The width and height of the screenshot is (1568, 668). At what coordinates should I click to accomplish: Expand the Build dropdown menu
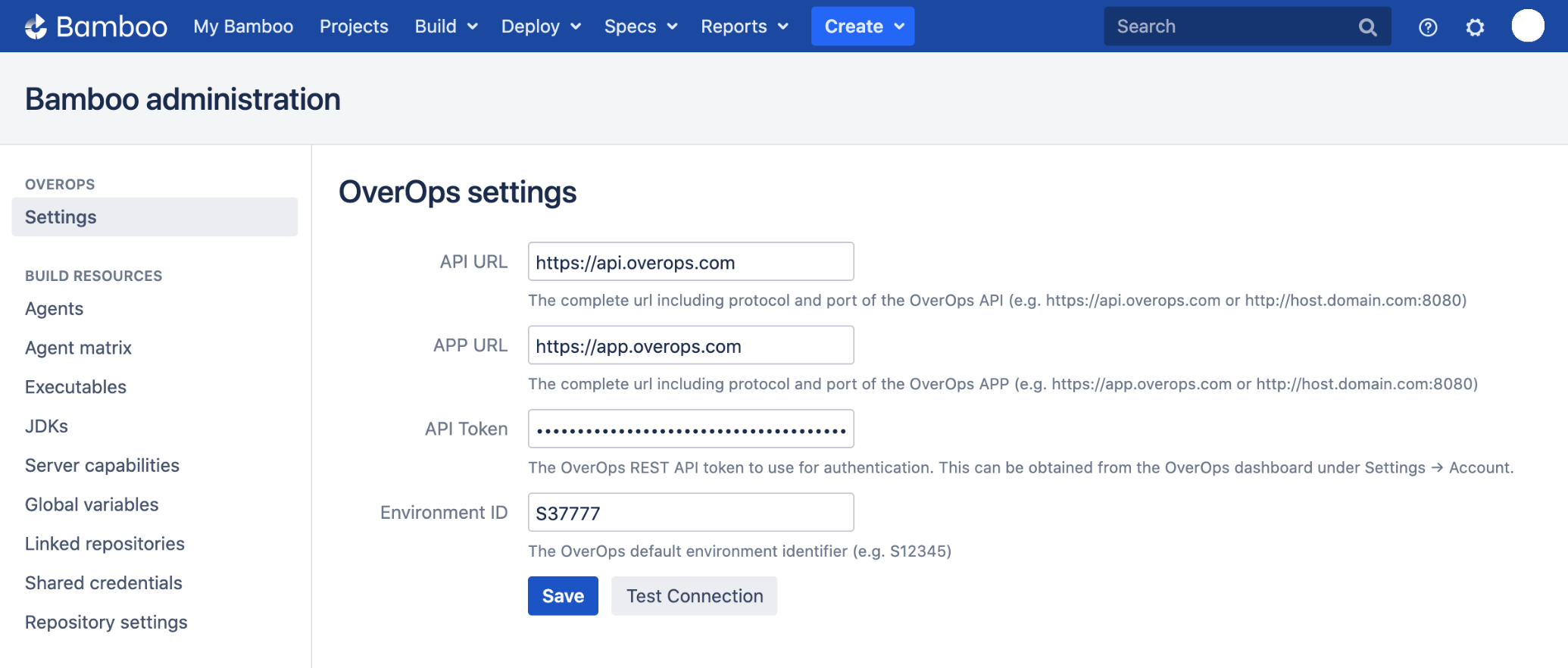446,27
